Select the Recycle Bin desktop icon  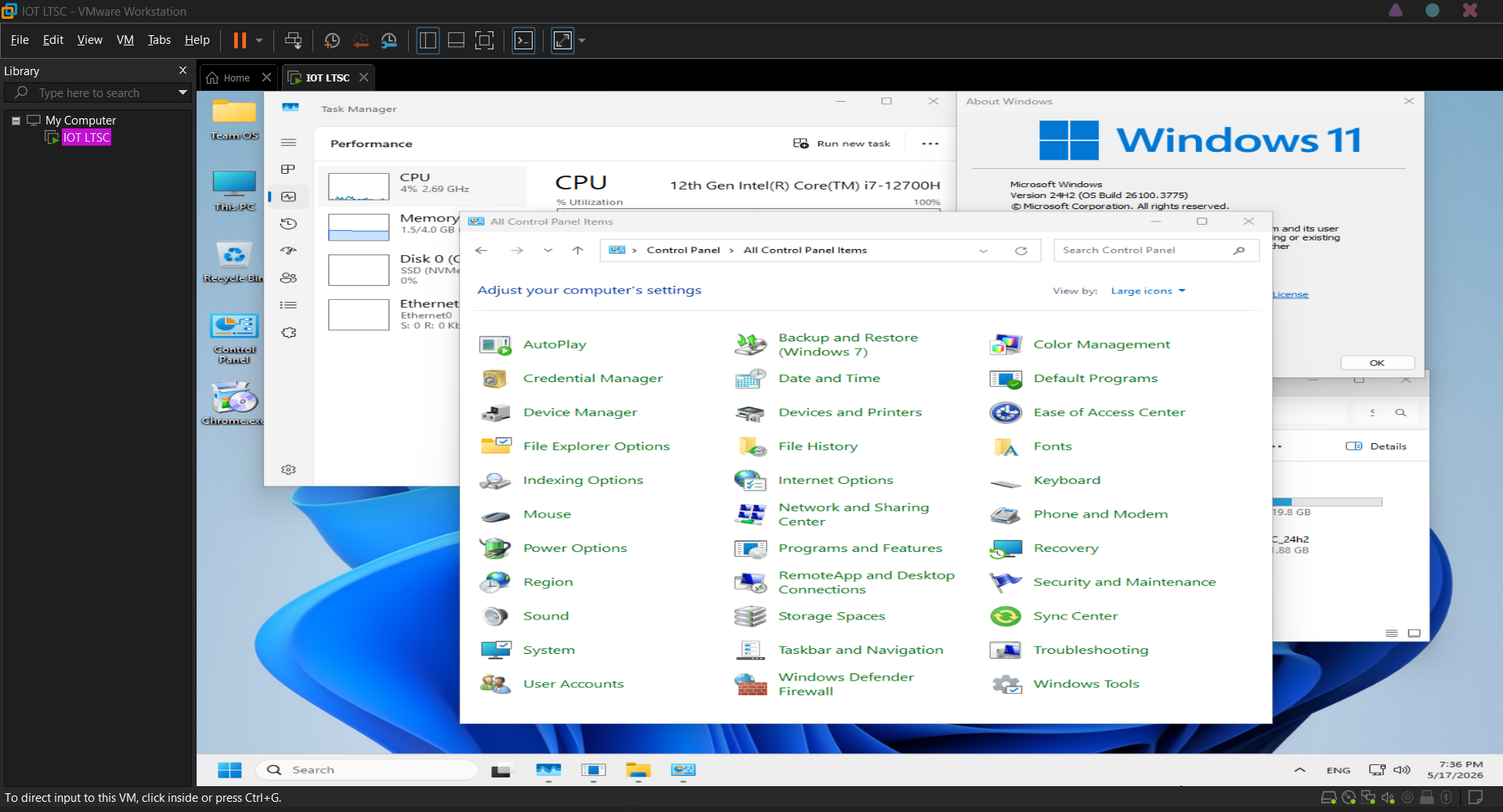[233, 262]
